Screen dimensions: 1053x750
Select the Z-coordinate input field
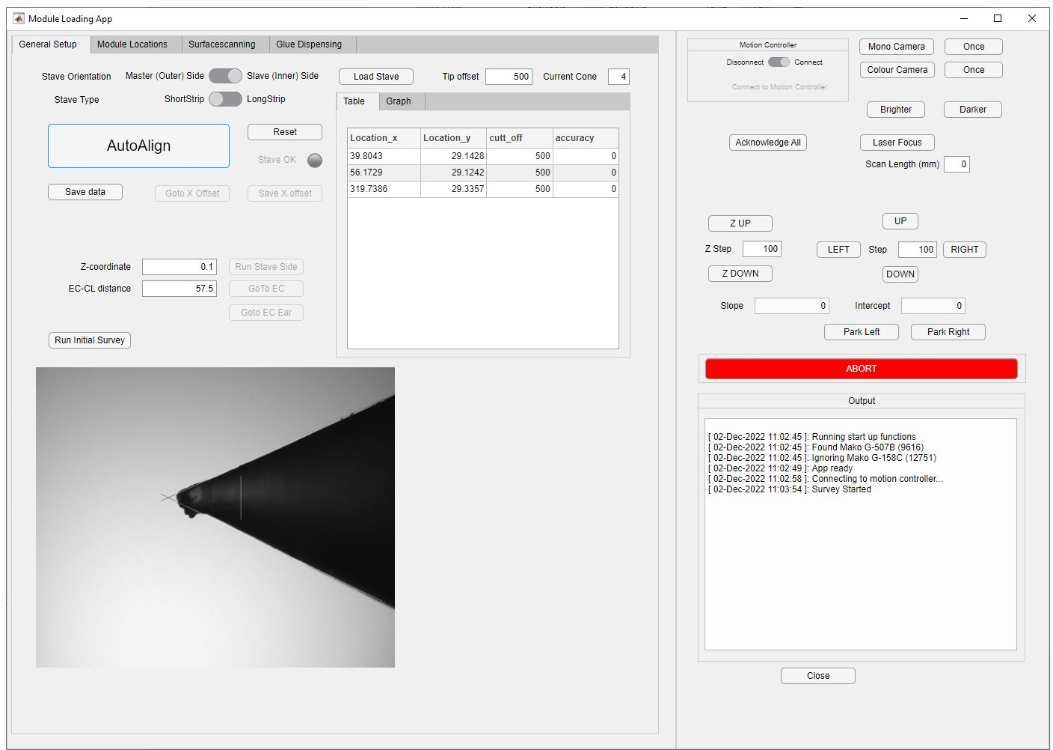click(179, 267)
